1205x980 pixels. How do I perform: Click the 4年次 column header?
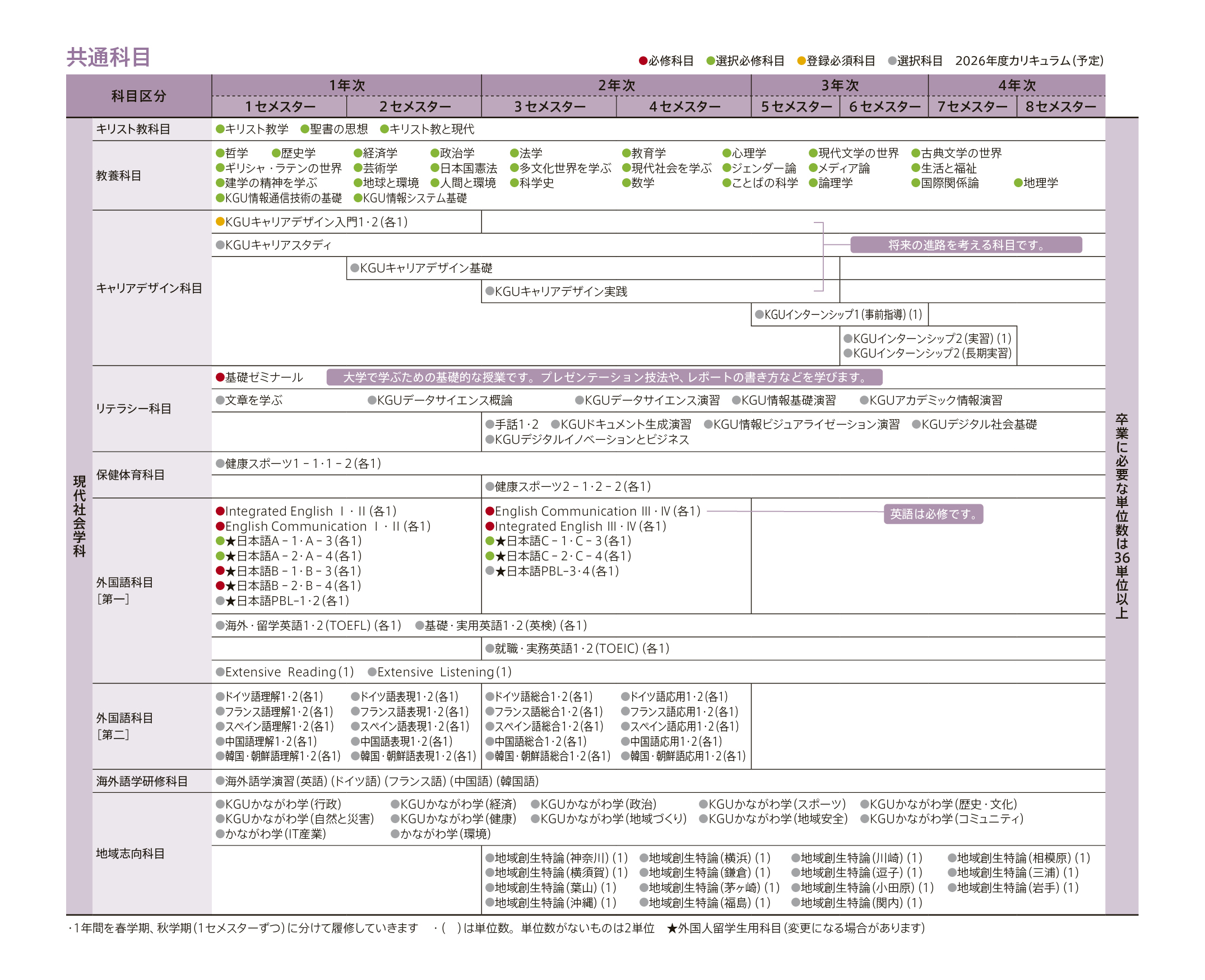coord(1017,85)
